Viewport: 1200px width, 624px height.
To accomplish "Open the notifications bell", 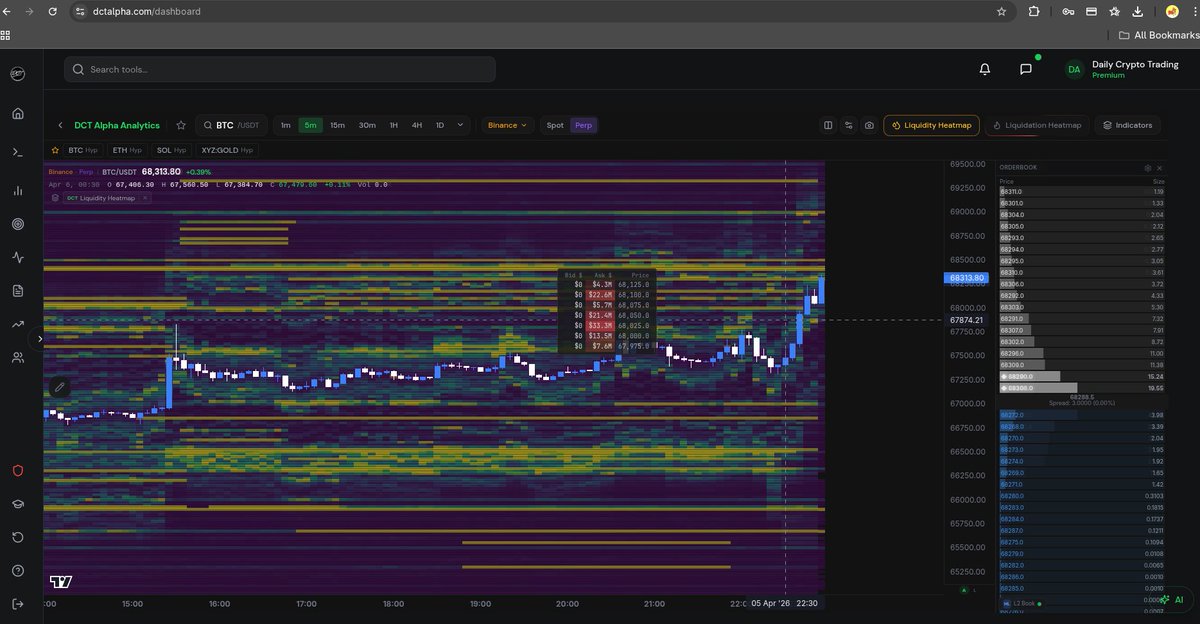I will point(985,69).
